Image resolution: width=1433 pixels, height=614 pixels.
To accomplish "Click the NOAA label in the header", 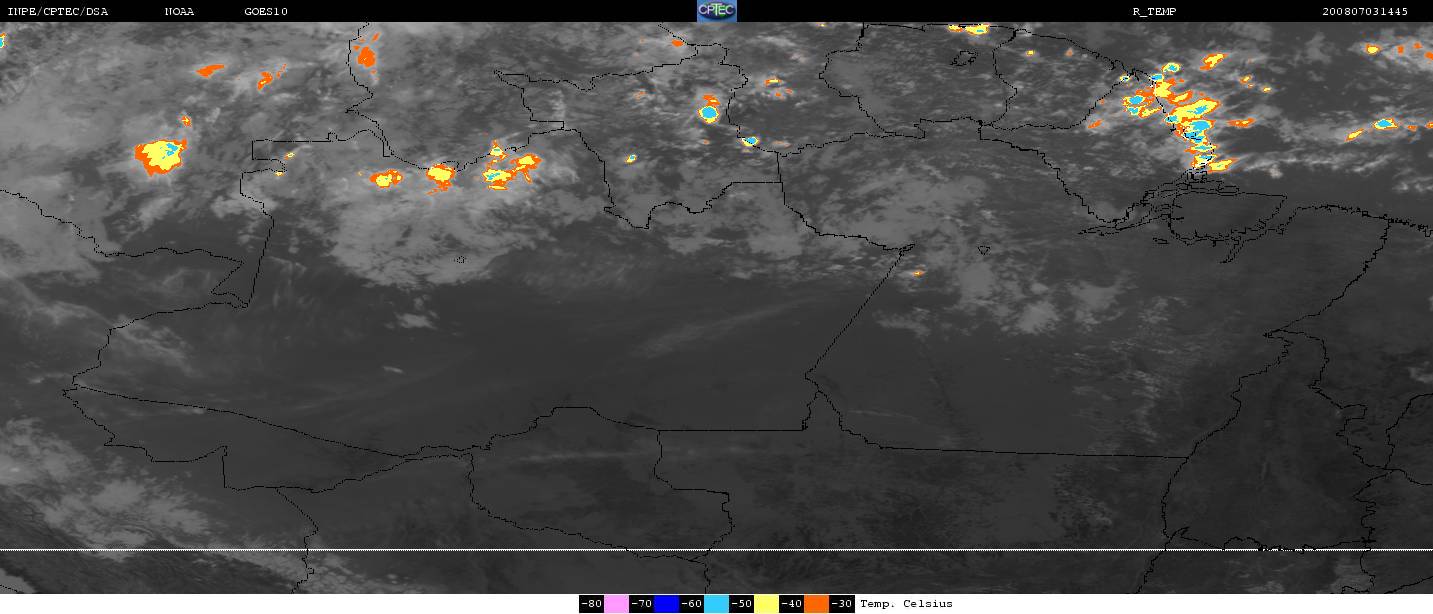I will (x=180, y=11).
